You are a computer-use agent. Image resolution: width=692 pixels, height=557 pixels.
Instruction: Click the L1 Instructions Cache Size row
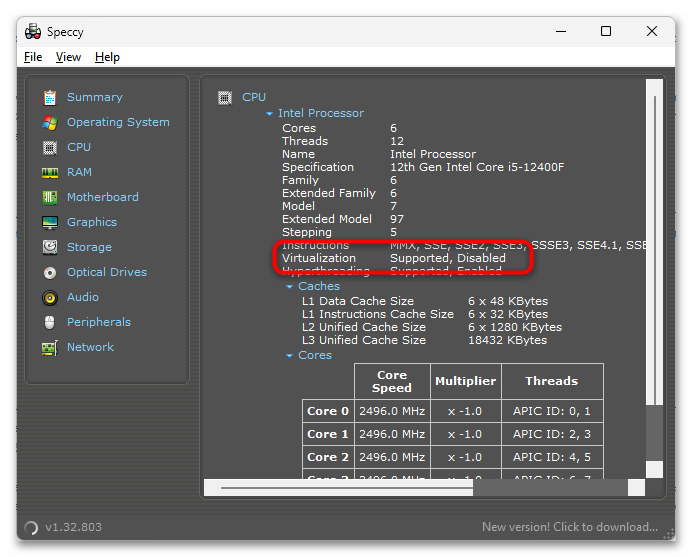point(425,314)
